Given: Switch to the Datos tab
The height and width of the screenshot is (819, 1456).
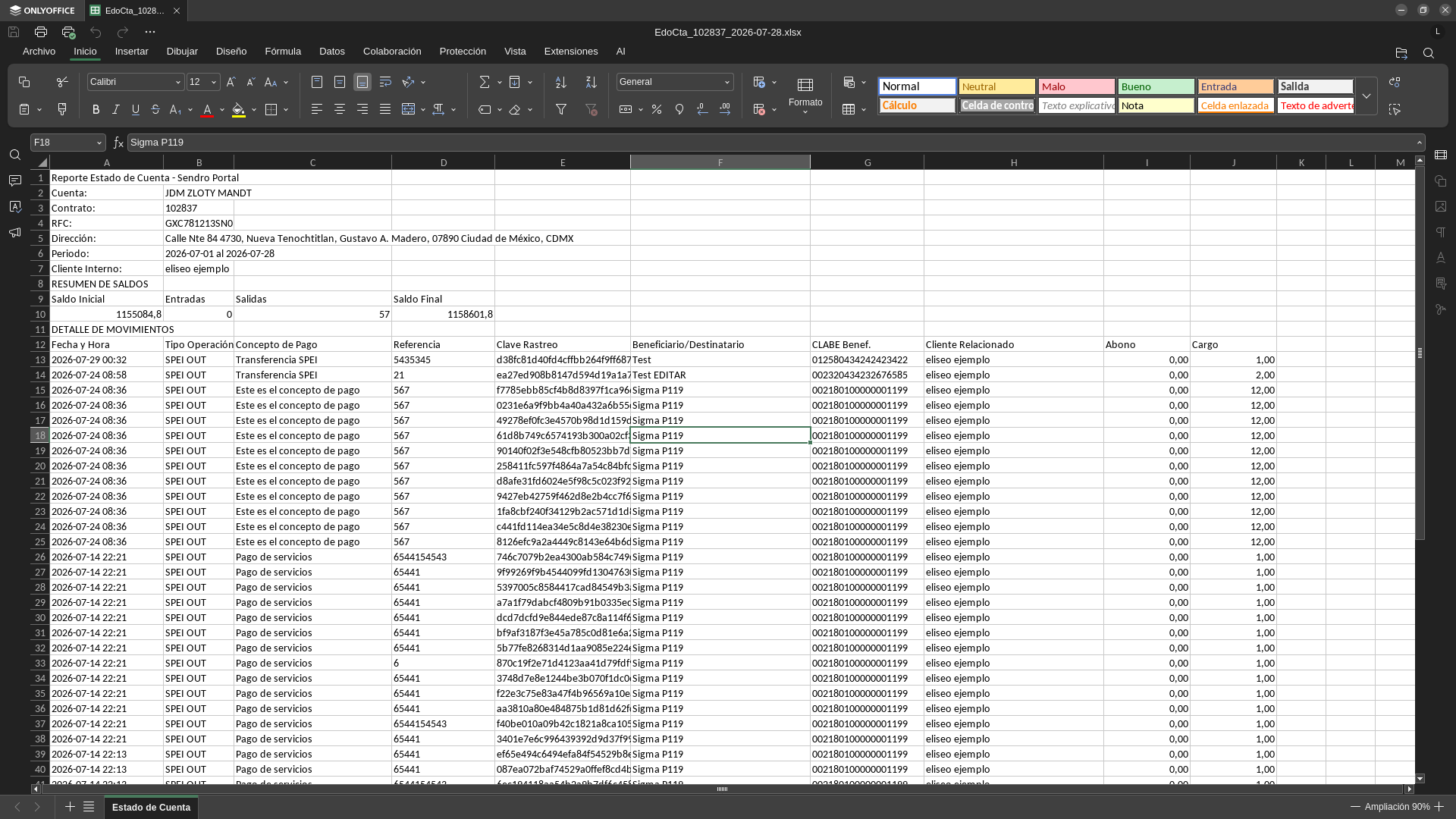Looking at the screenshot, I should pyautogui.click(x=332, y=52).
